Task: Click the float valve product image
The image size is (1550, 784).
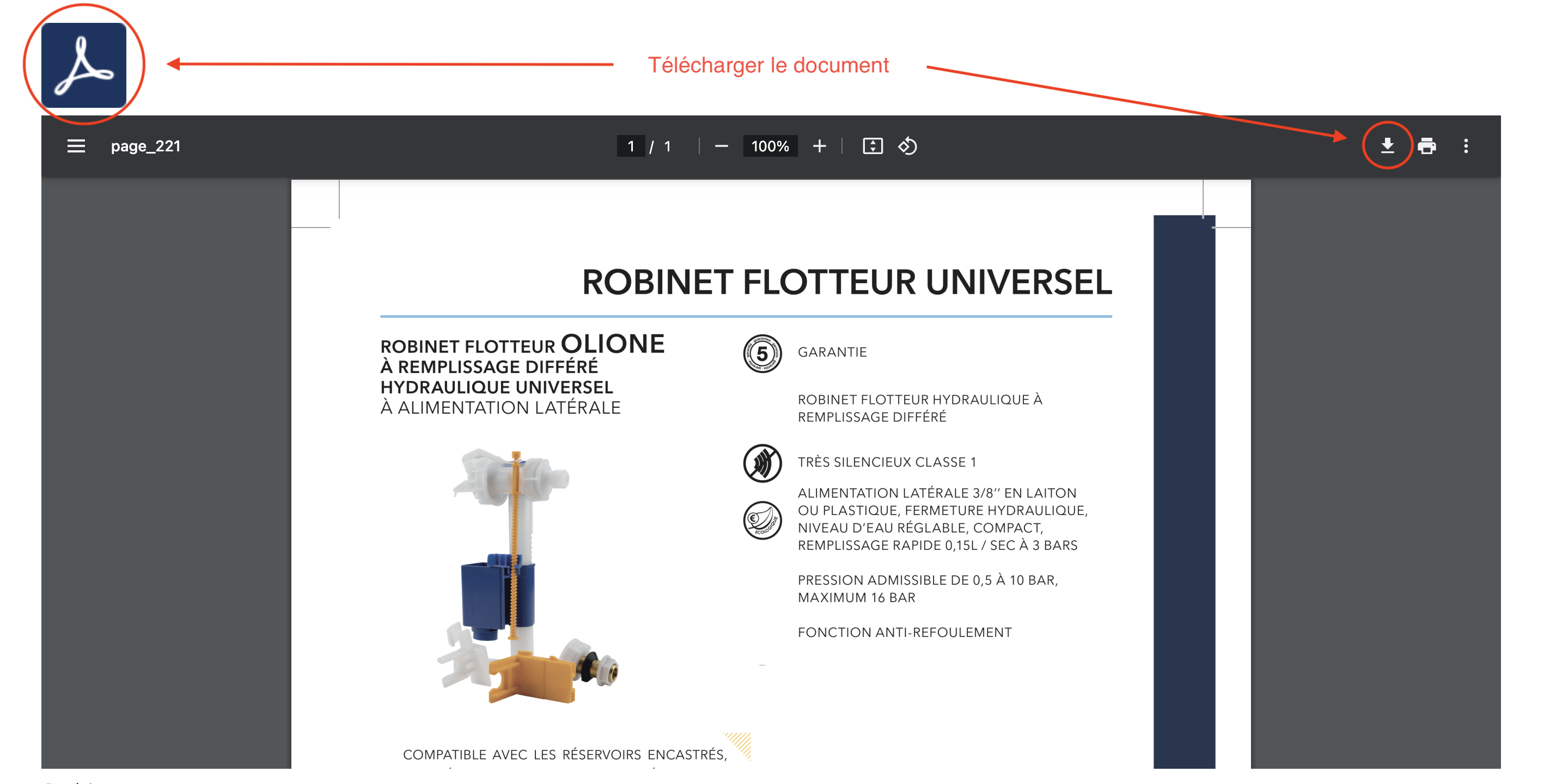Action: [528, 576]
